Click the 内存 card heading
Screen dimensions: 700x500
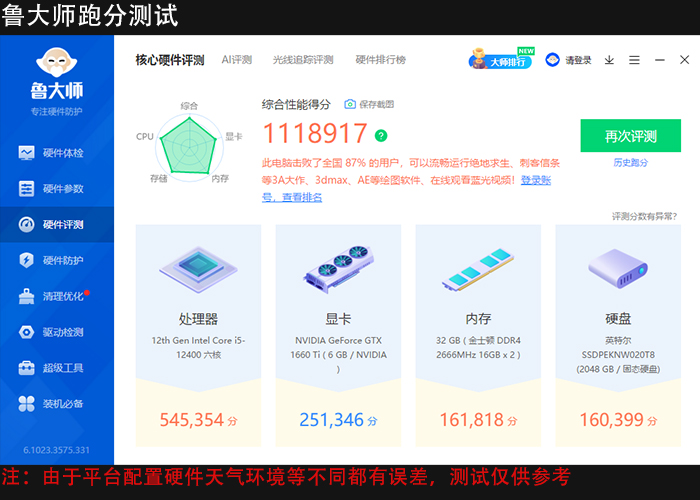point(478,319)
